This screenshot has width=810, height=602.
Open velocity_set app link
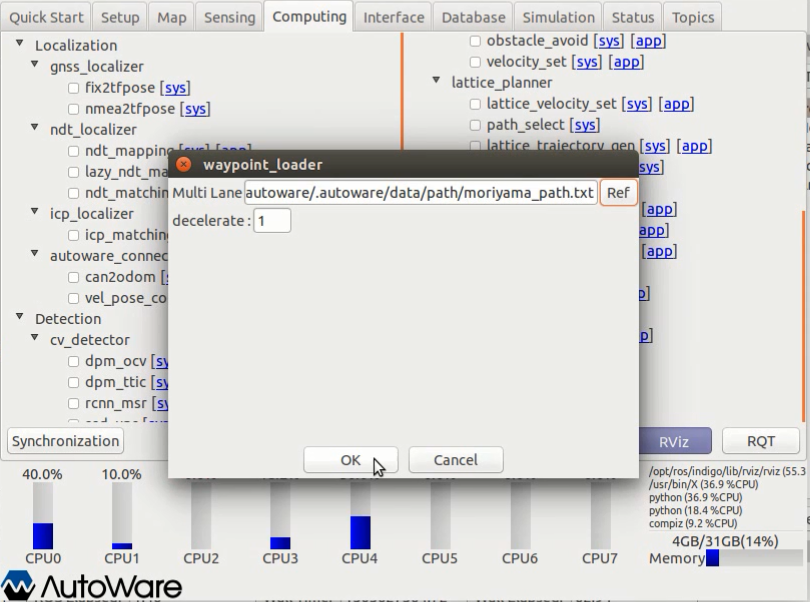[626, 62]
